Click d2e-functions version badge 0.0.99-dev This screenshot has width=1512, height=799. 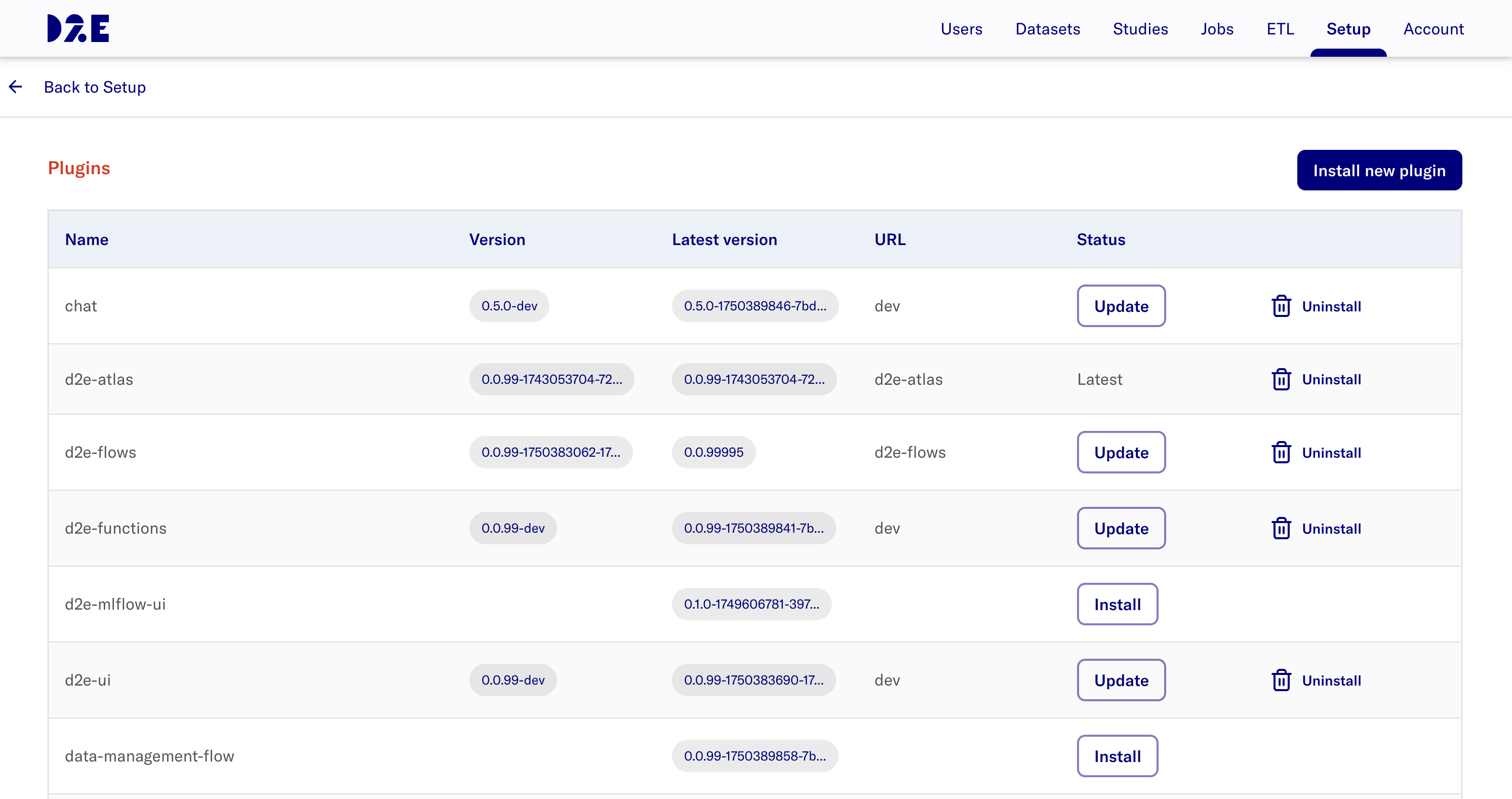(x=513, y=528)
